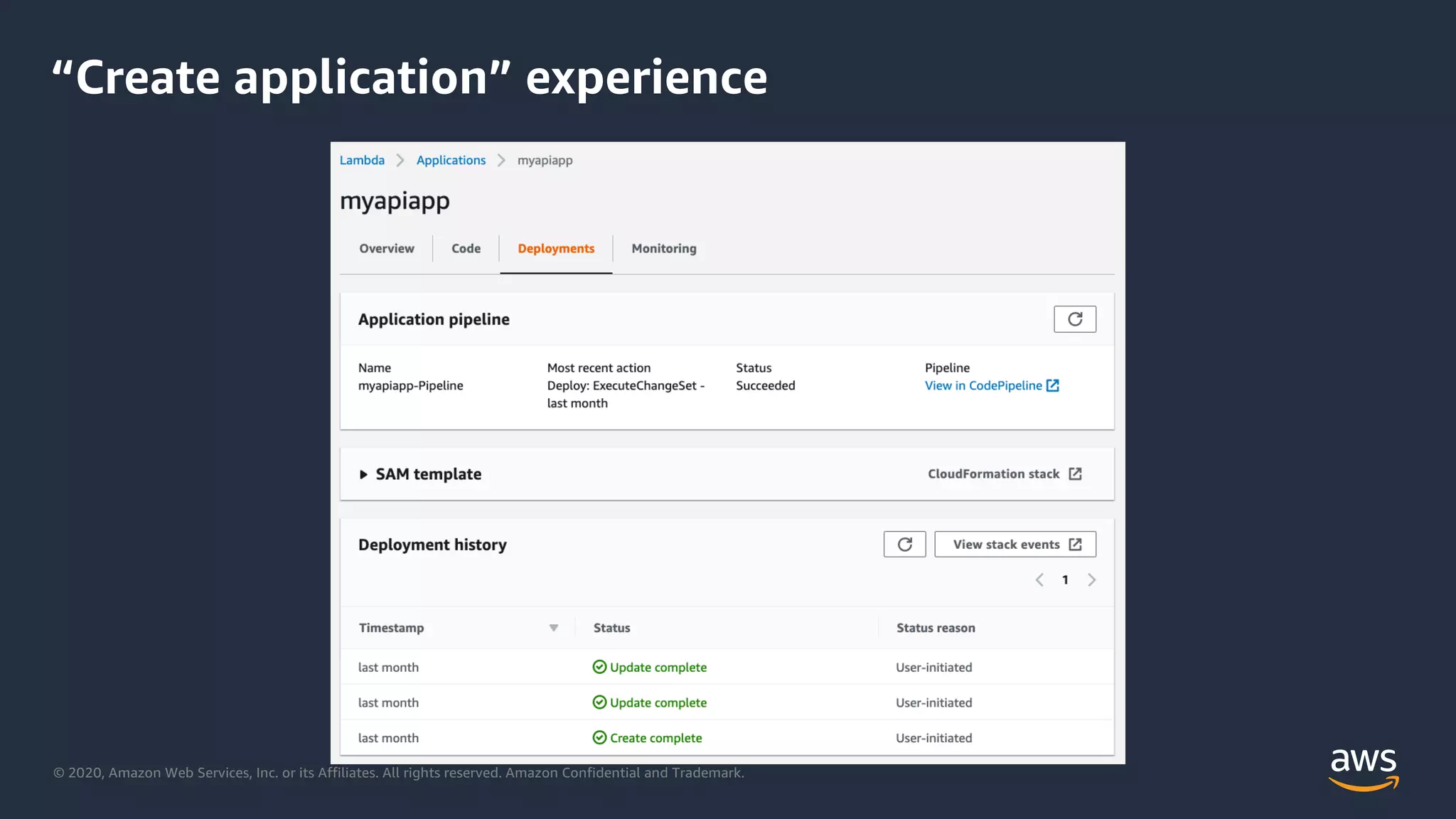
Task: Open View in CodePipeline link
Action: [983, 385]
